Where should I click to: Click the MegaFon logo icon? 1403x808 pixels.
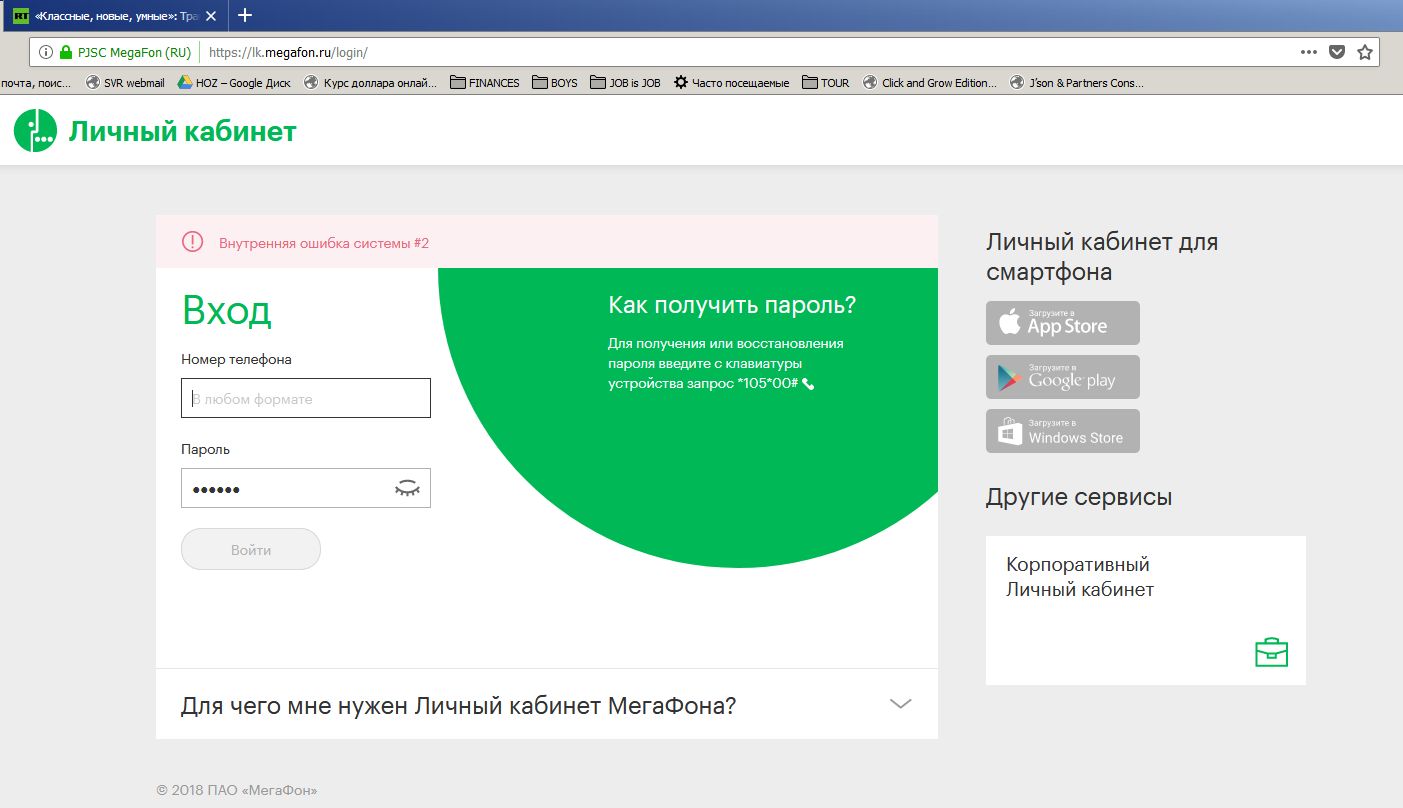(35, 131)
